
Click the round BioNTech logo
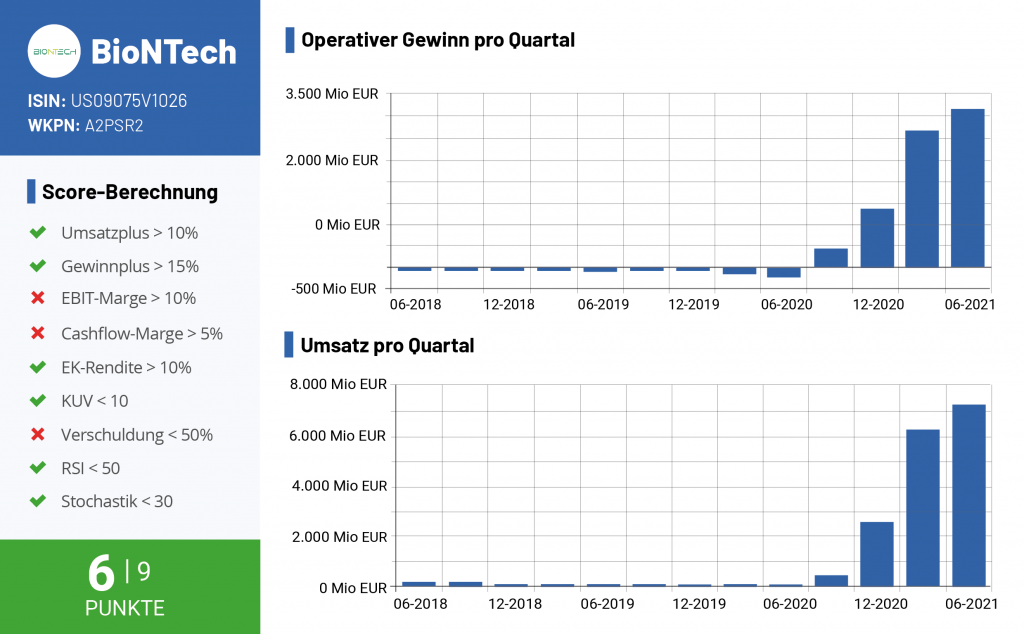coord(54,51)
